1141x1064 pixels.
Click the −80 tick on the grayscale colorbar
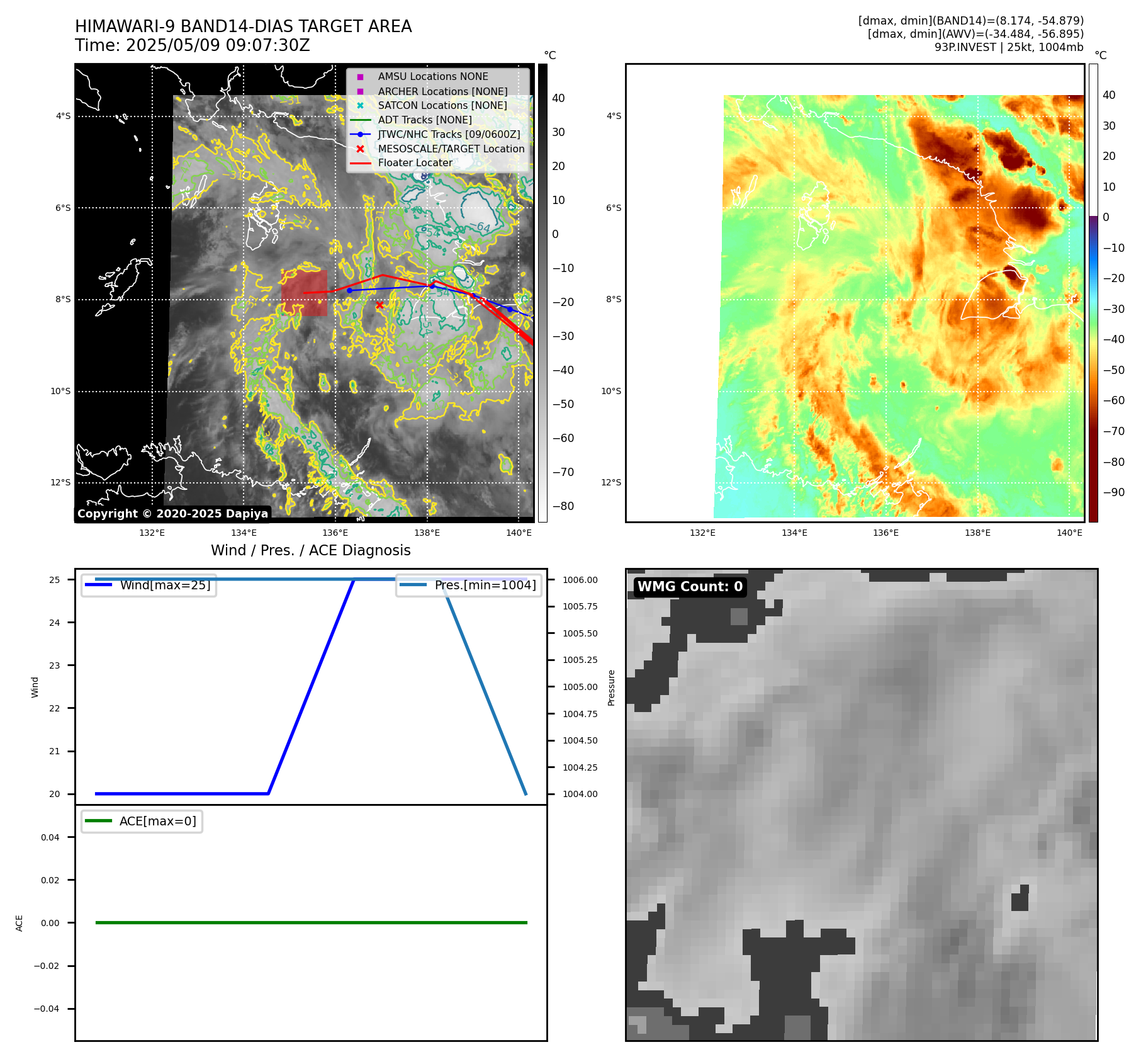point(563,506)
